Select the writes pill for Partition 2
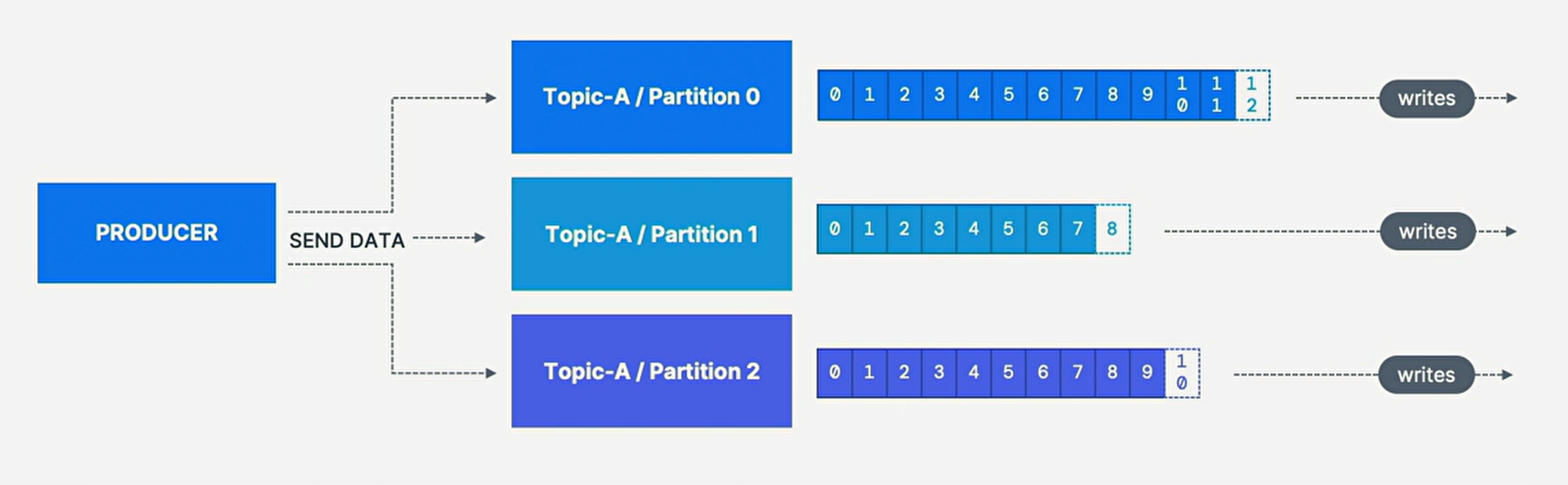This screenshot has width=1568, height=485. [x=1426, y=374]
